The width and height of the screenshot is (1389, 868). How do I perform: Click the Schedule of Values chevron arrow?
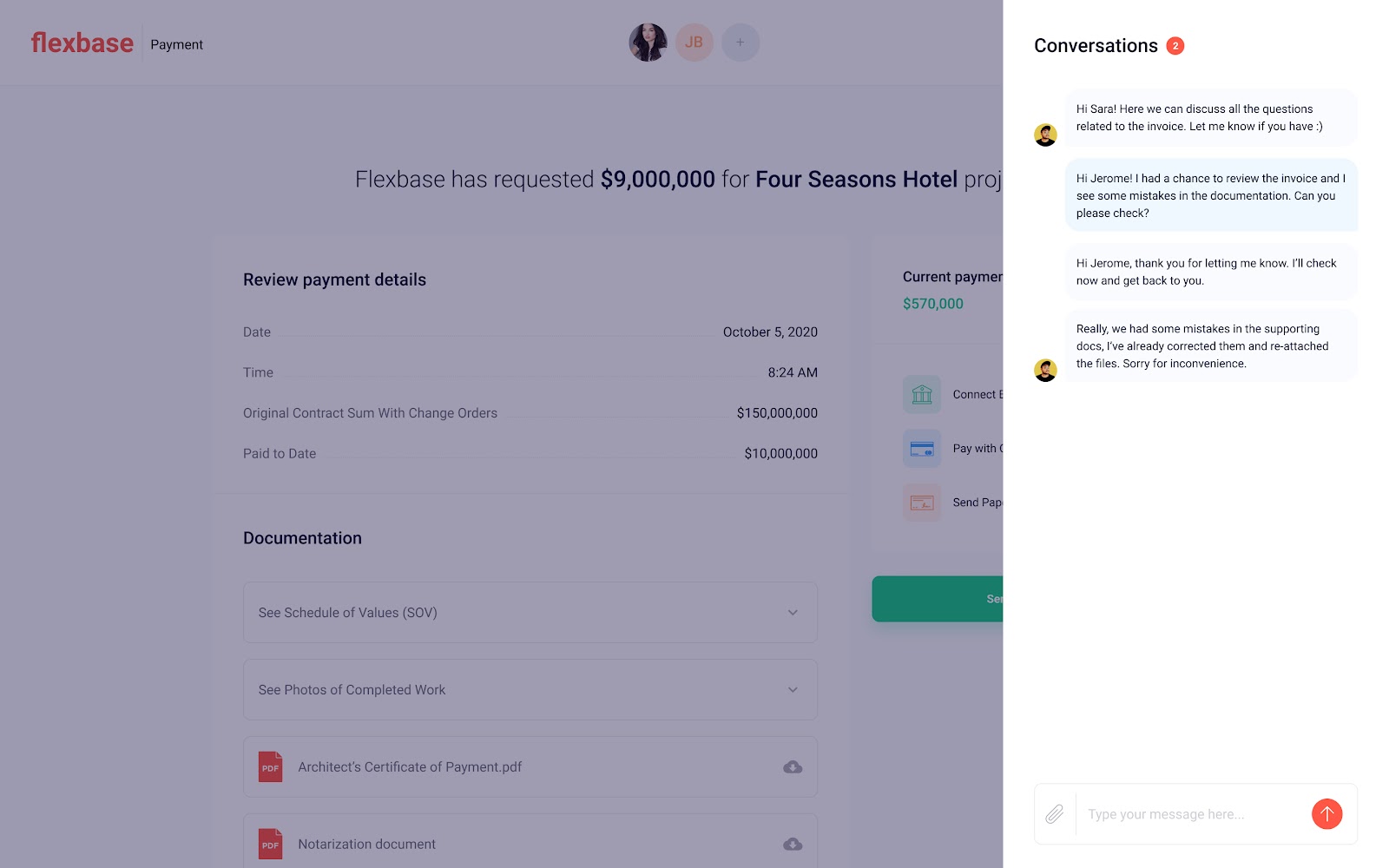[x=793, y=613]
